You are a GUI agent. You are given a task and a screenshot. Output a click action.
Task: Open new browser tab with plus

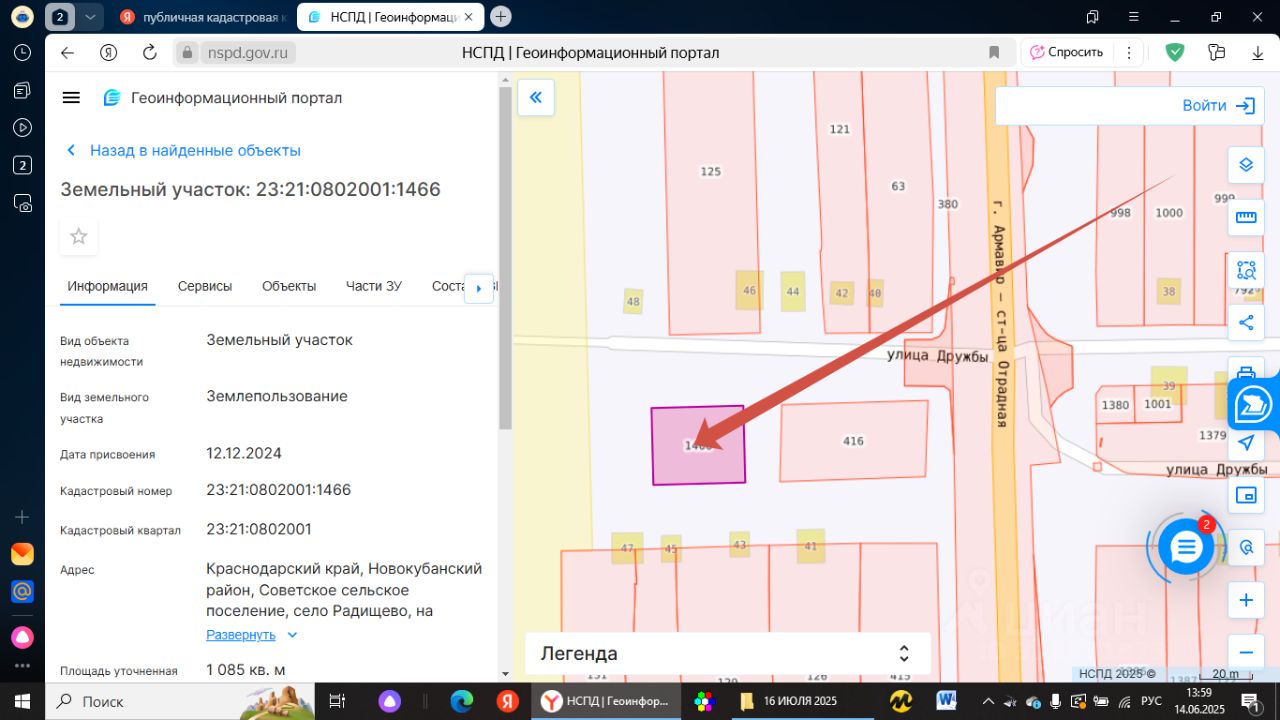[501, 16]
